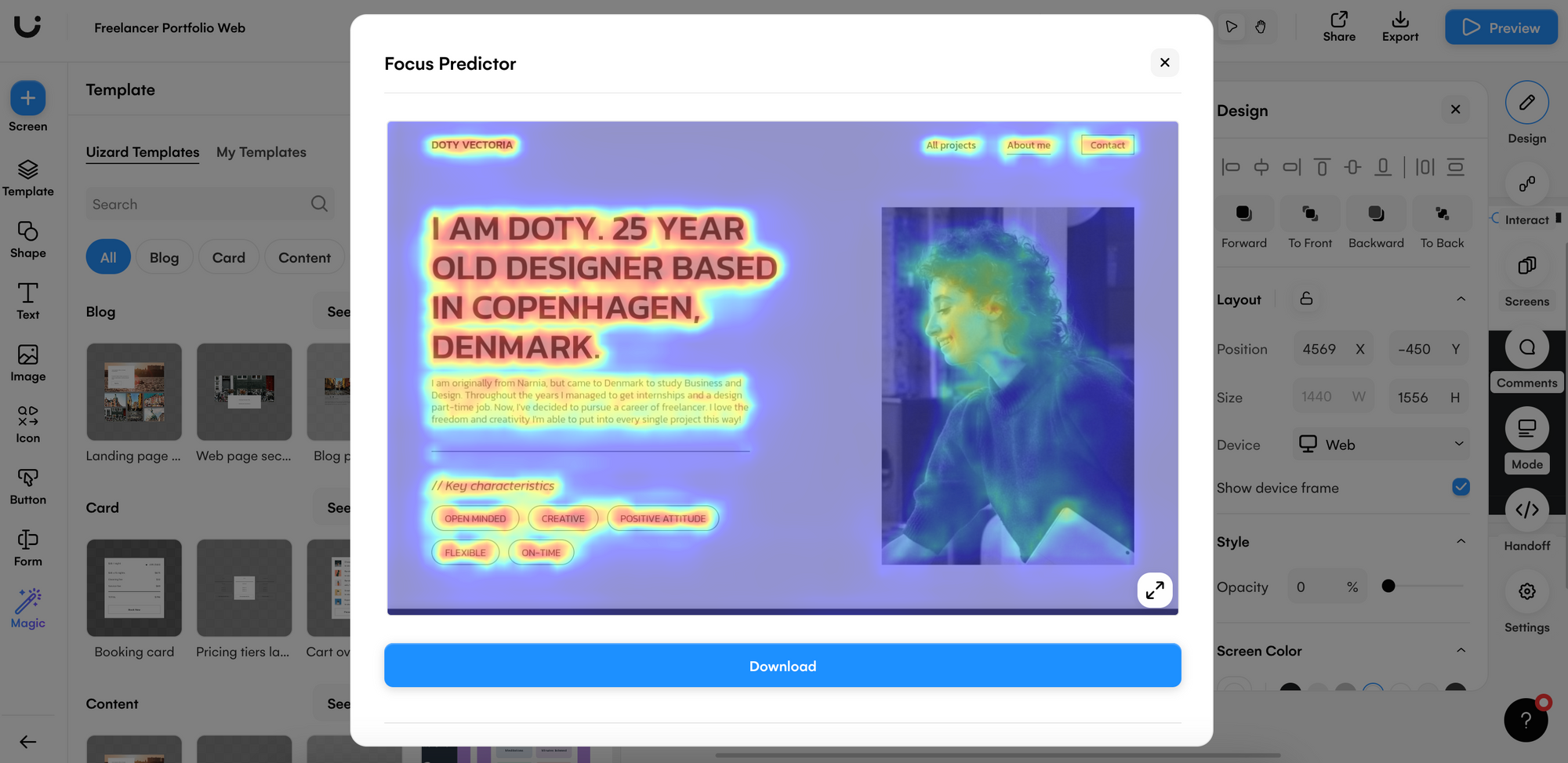Select the Card template filter
This screenshot has height=763, width=1568.
pyautogui.click(x=229, y=257)
